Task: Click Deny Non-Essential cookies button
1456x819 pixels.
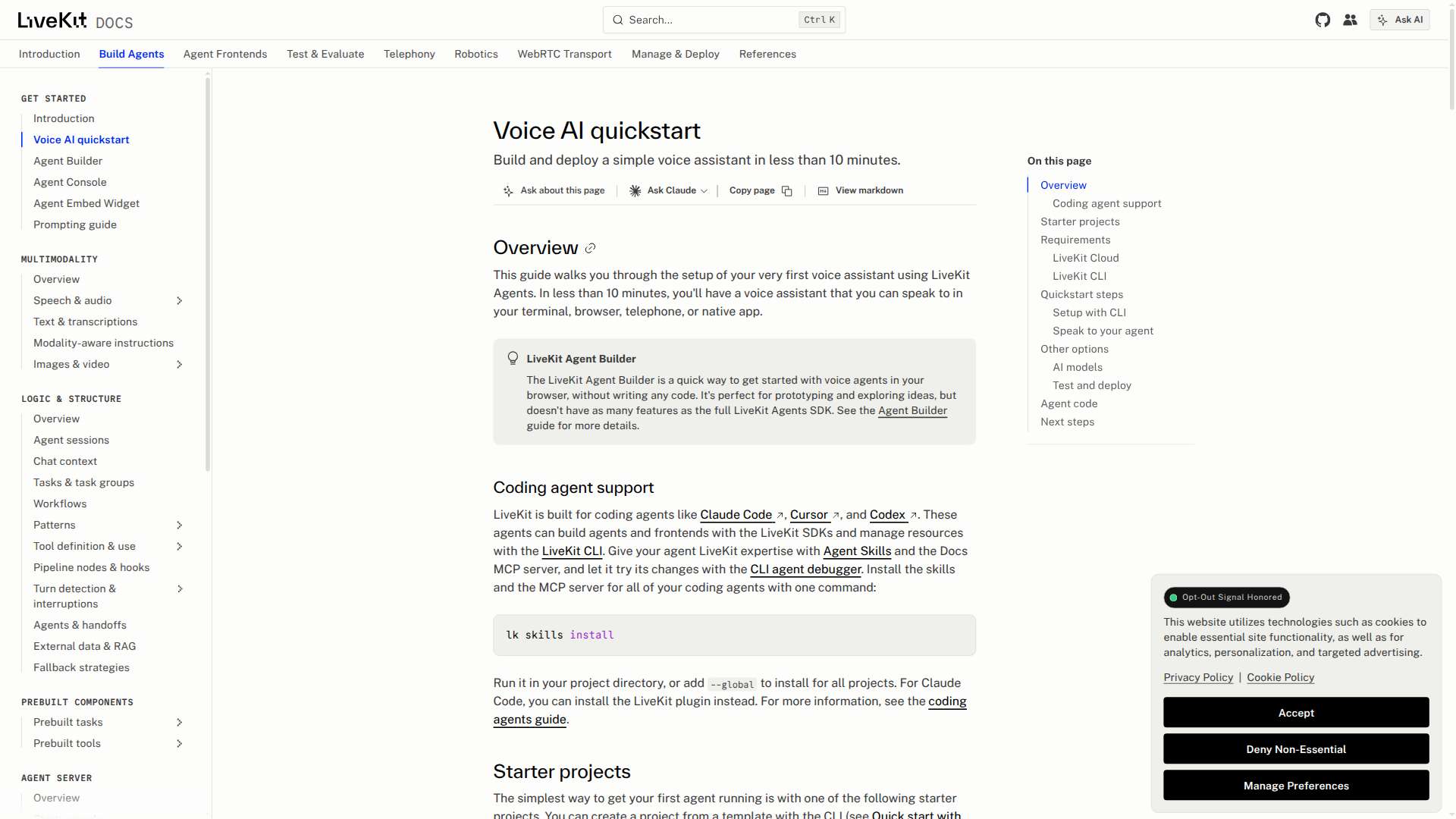Action: pyautogui.click(x=1296, y=749)
